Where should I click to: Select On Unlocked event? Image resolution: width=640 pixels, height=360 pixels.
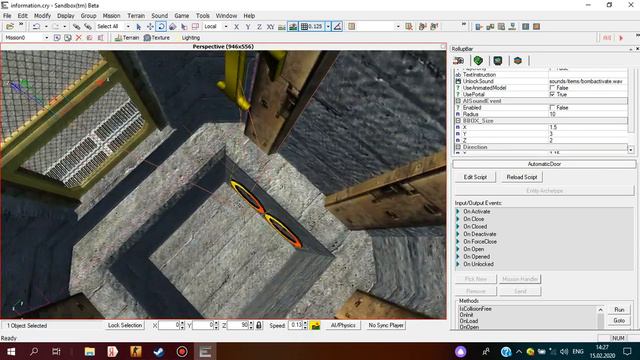(478, 264)
